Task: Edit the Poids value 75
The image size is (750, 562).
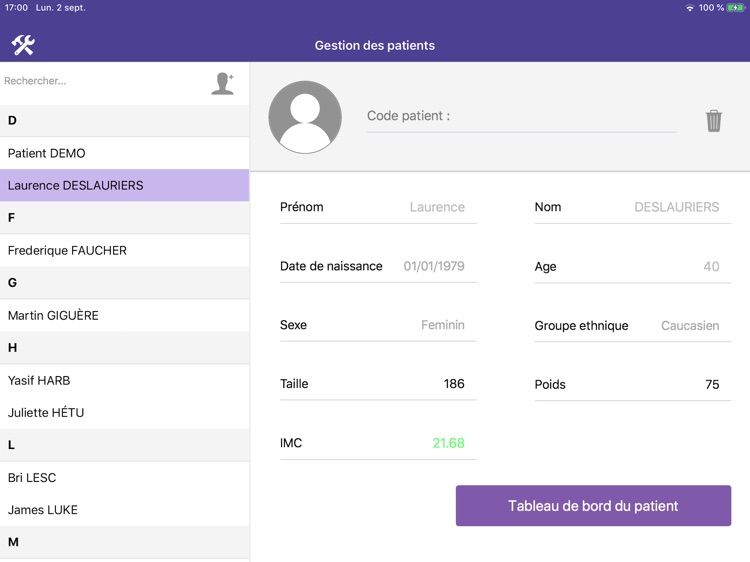Action: (712, 385)
